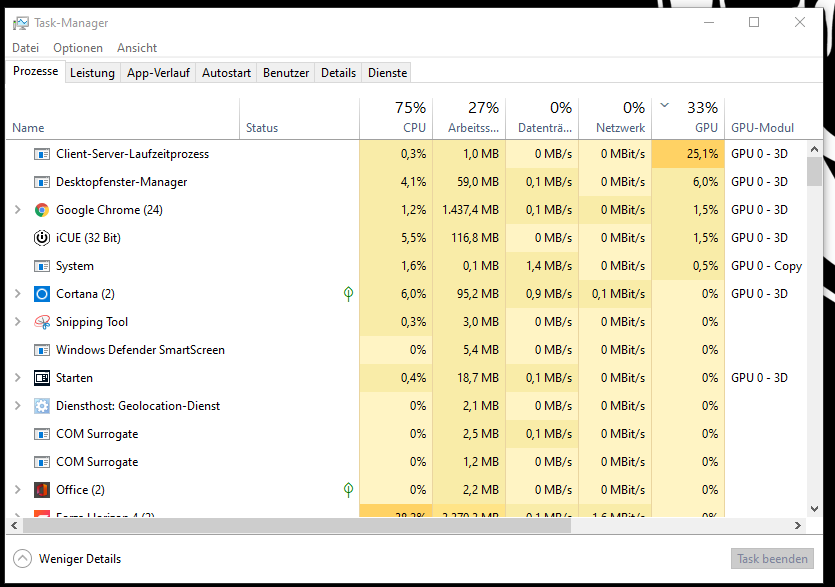Switch to the Autostart tab
This screenshot has height=587, width=835.
pyautogui.click(x=226, y=73)
